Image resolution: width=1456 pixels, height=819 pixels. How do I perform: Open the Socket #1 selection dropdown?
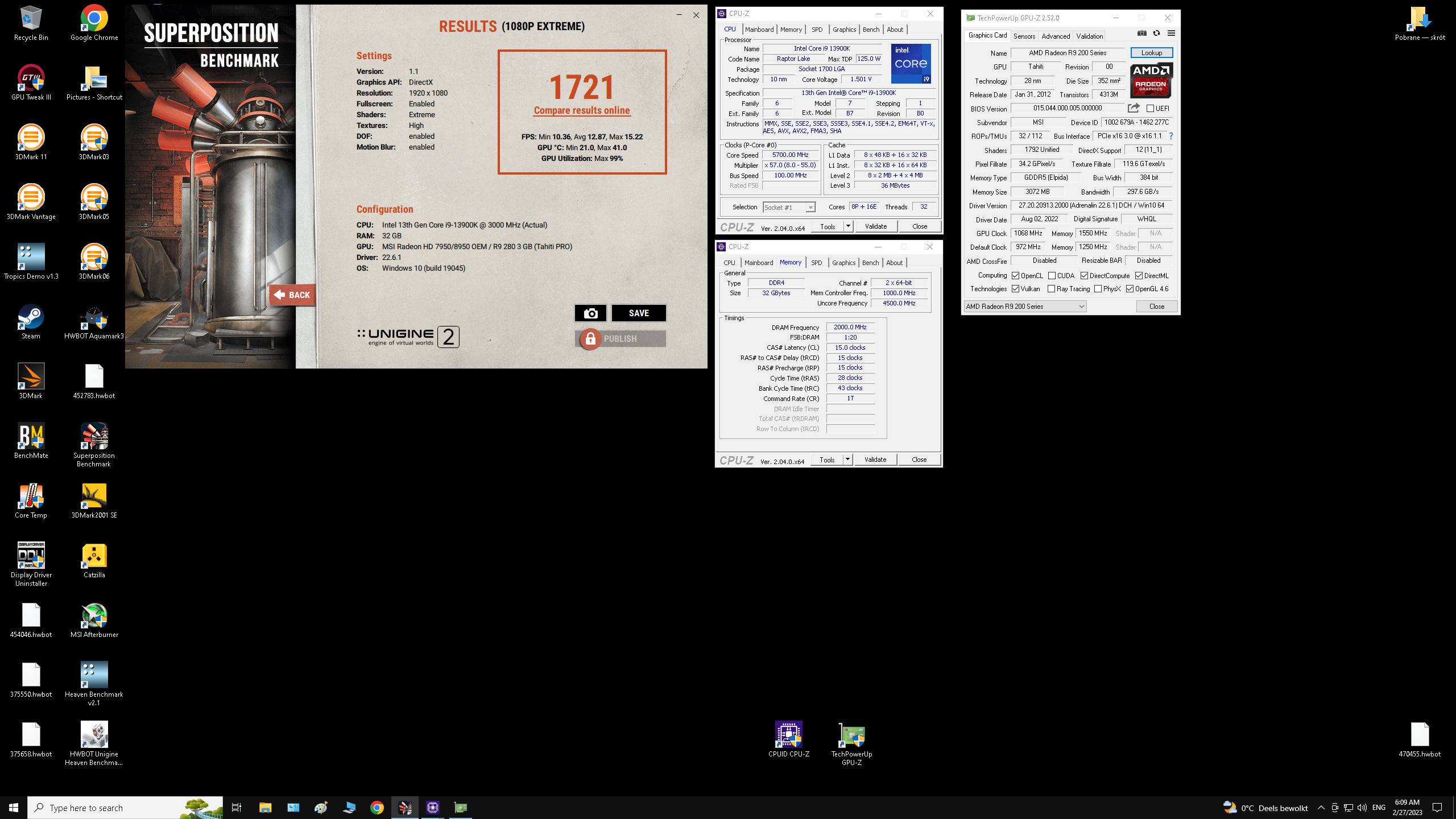tap(789, 207)
